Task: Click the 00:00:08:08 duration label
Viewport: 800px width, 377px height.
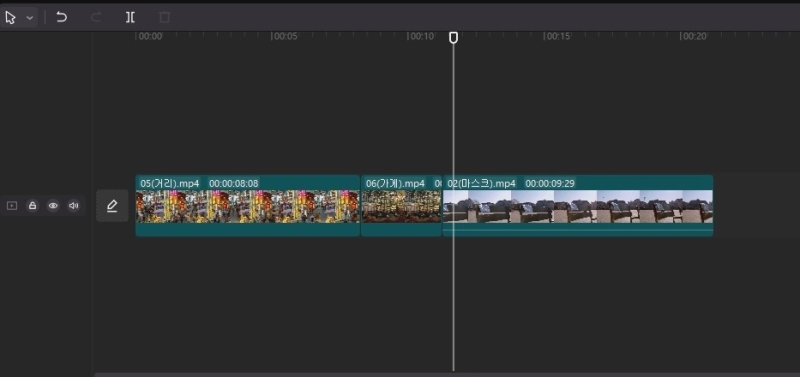Action: 234,183
